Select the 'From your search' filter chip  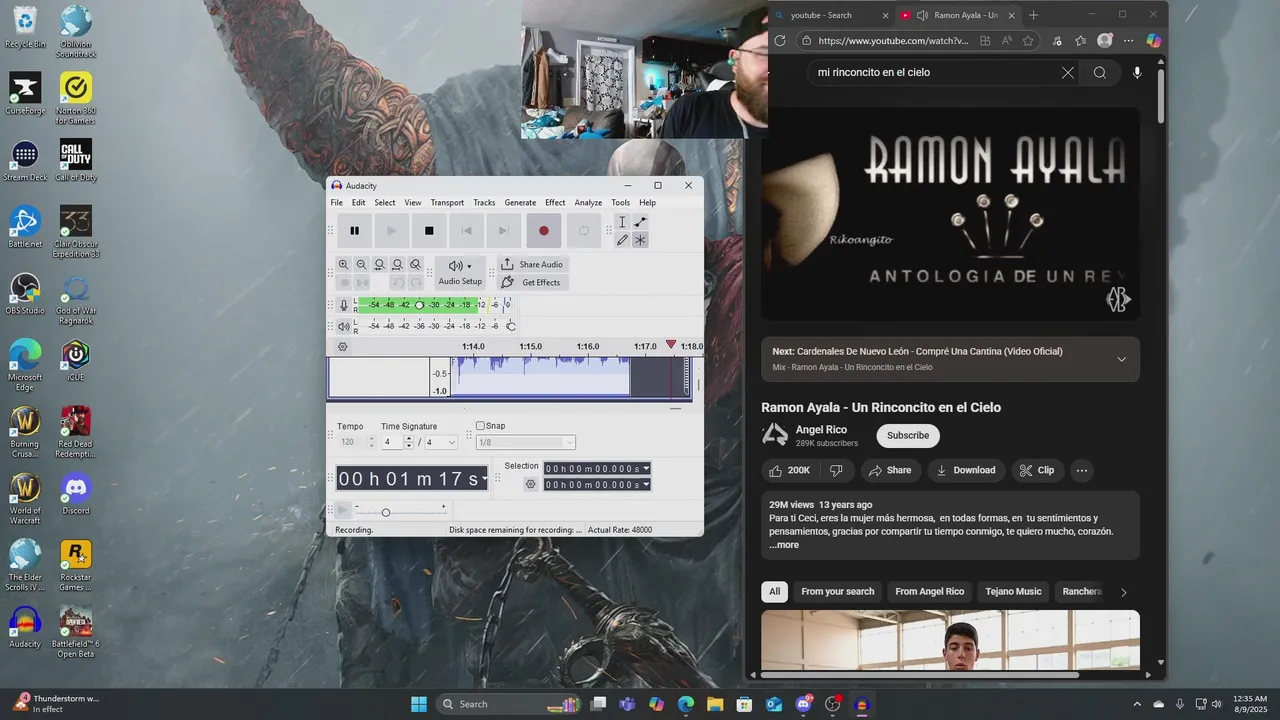tap(838, 591)
